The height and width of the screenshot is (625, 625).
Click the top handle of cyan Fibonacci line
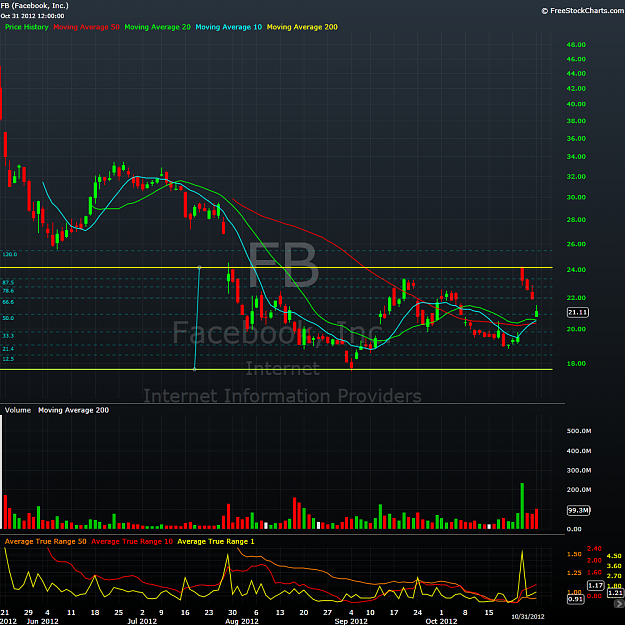coord(199,267)
